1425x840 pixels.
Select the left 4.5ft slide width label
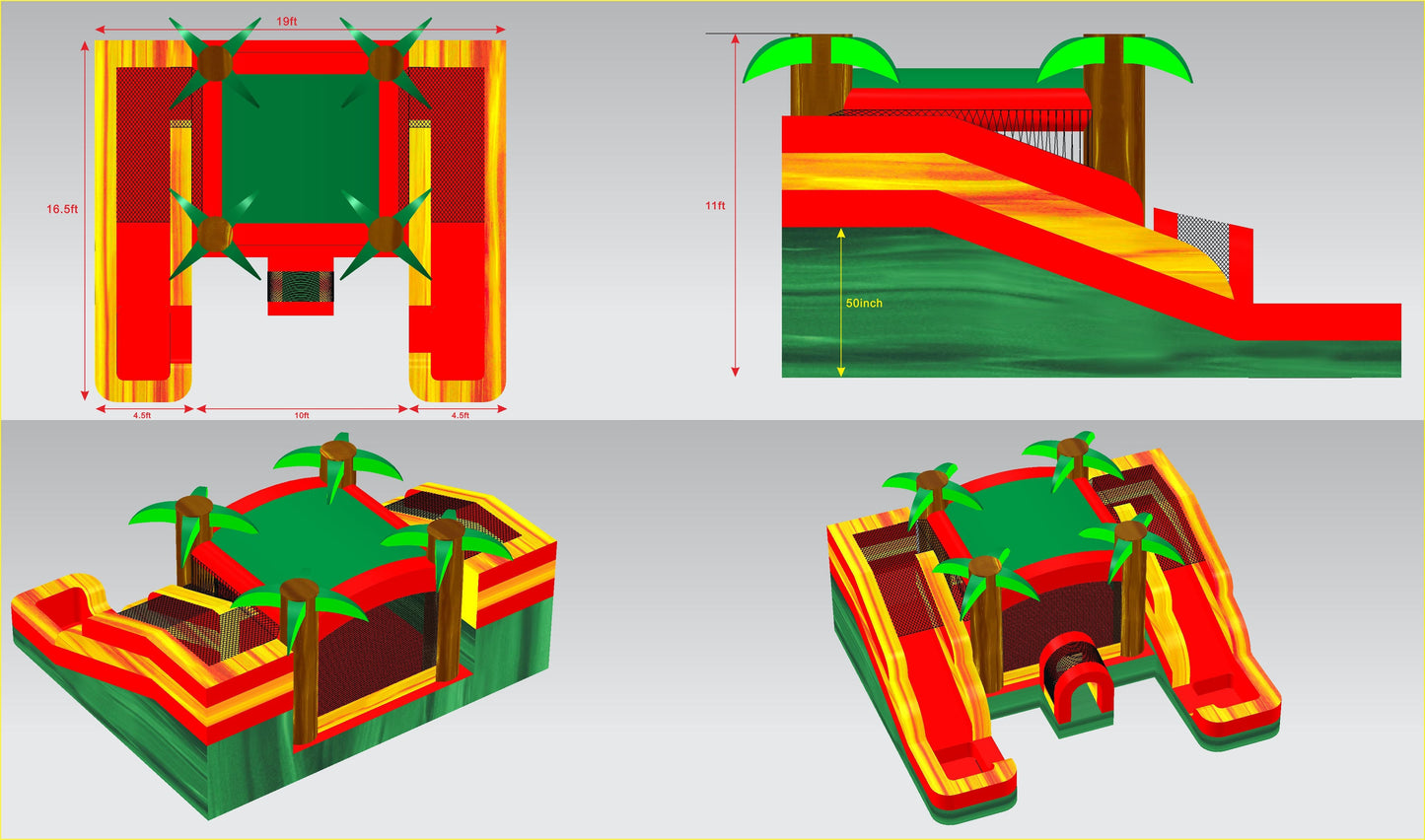coord(142,416)
